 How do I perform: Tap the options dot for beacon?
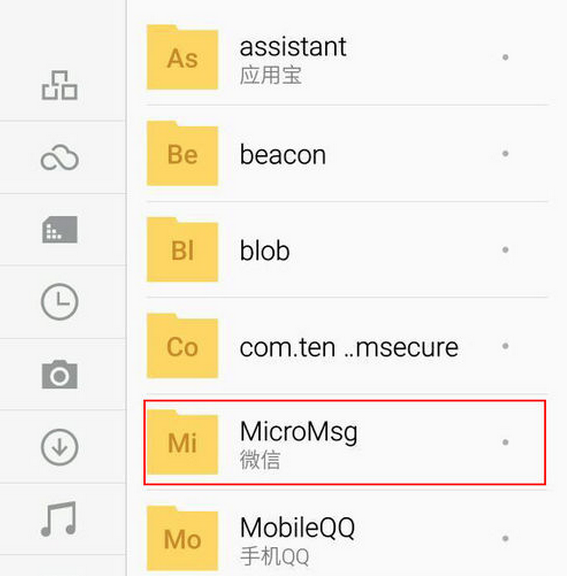pos(505,154)
